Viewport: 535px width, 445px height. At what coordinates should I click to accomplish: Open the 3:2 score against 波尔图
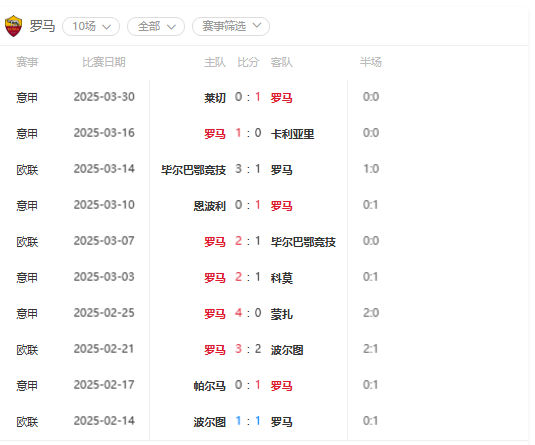(248, 349)
